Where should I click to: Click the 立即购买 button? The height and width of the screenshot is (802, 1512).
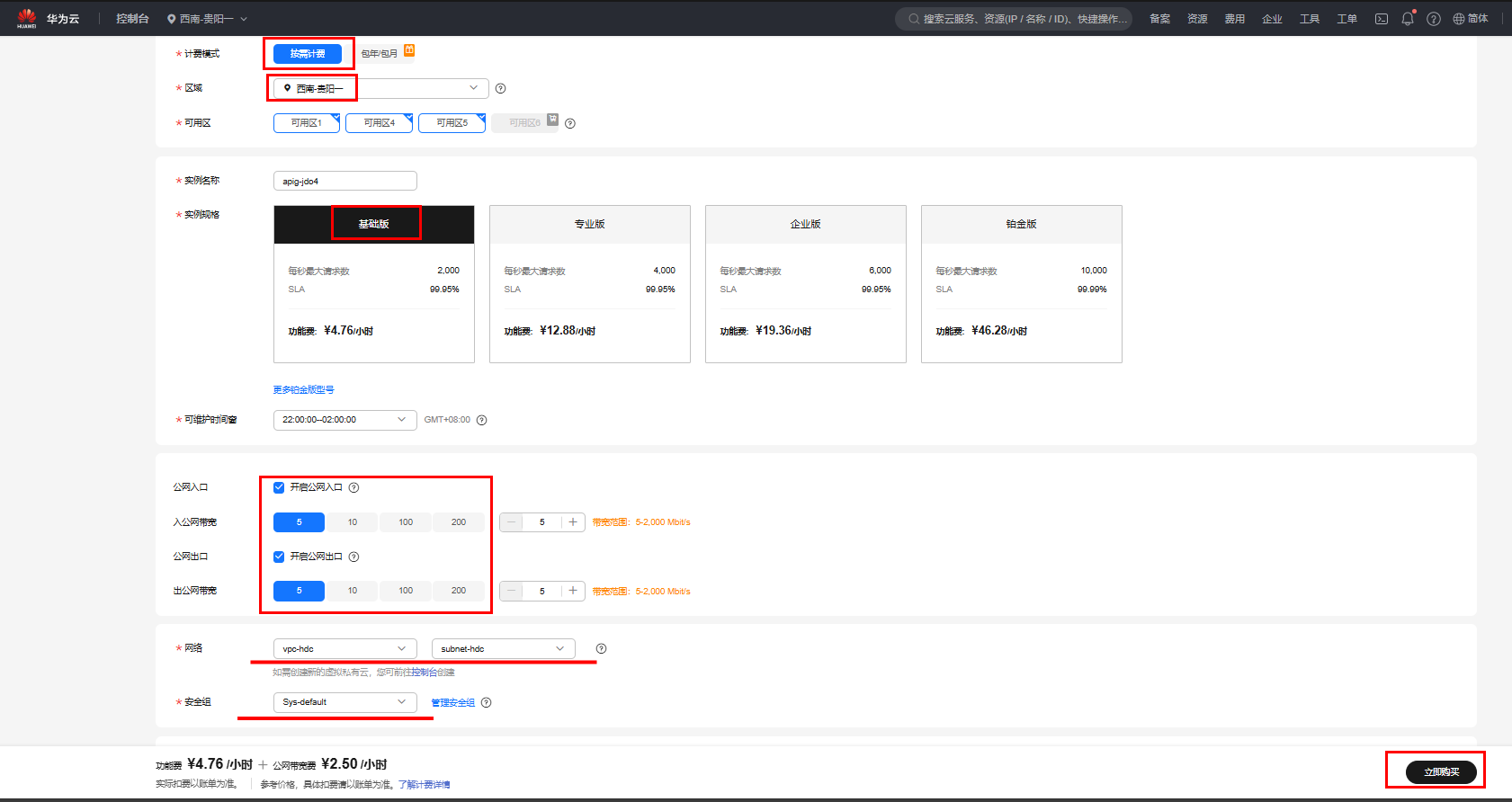tap(1441, 771)
